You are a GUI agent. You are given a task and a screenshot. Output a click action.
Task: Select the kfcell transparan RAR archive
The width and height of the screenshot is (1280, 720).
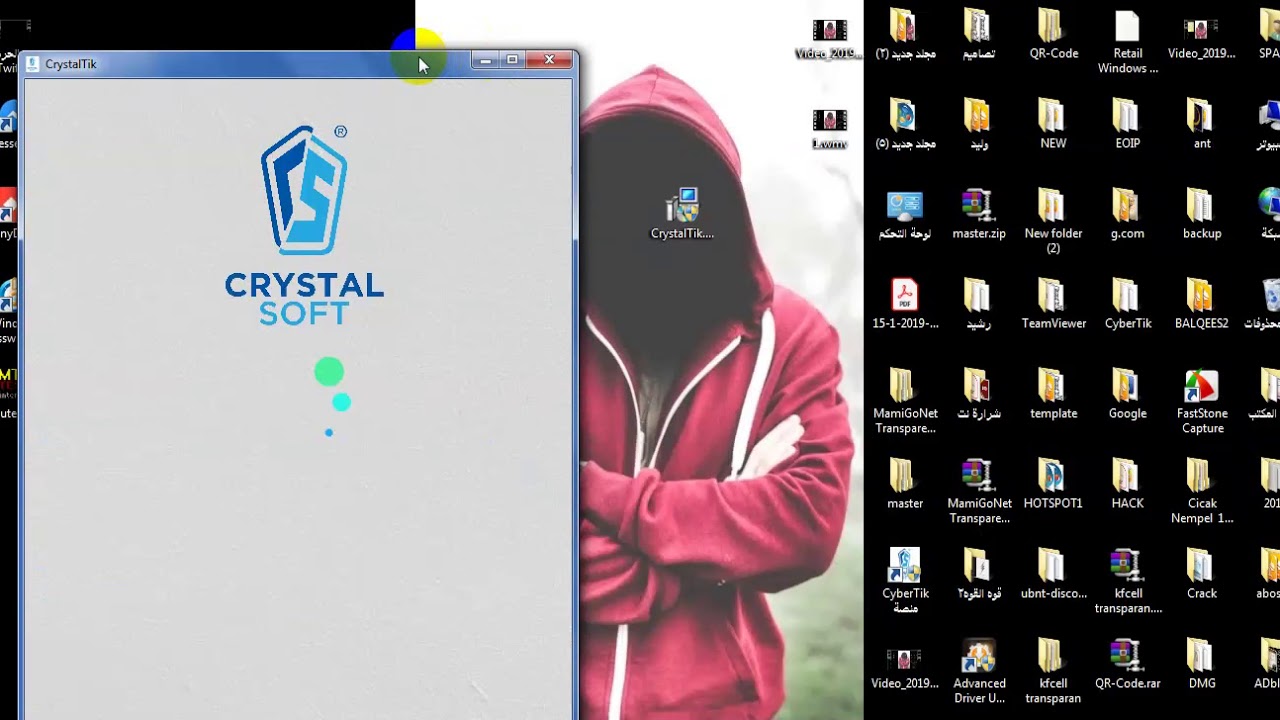pyautogui.click(x=1127, y=582)
